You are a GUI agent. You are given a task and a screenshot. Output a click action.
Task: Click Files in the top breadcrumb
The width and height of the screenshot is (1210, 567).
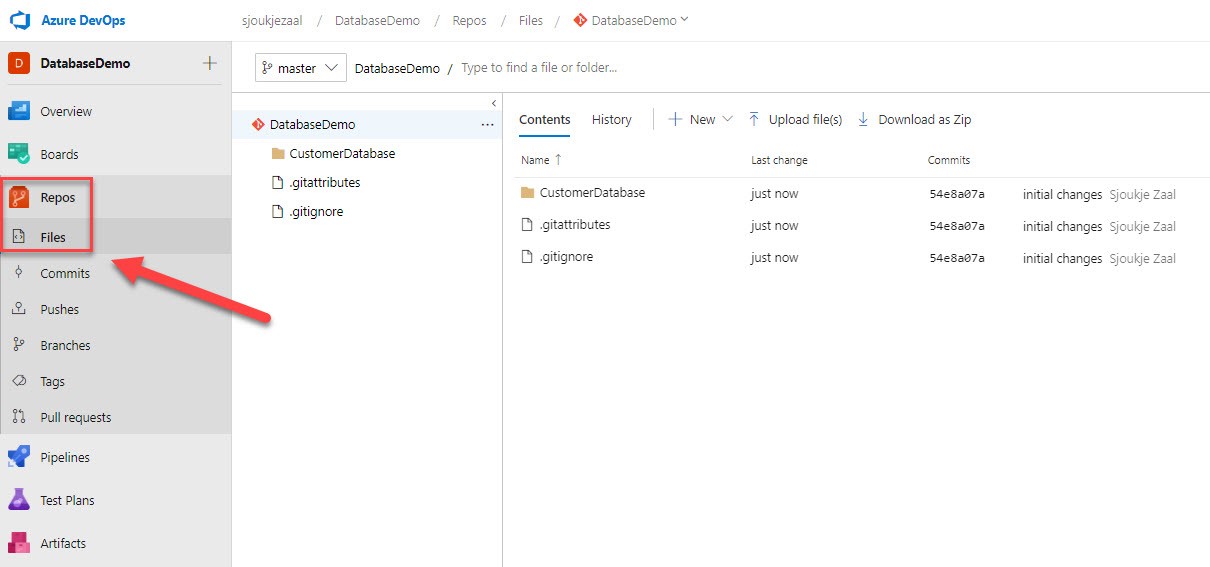pos(531,20)
